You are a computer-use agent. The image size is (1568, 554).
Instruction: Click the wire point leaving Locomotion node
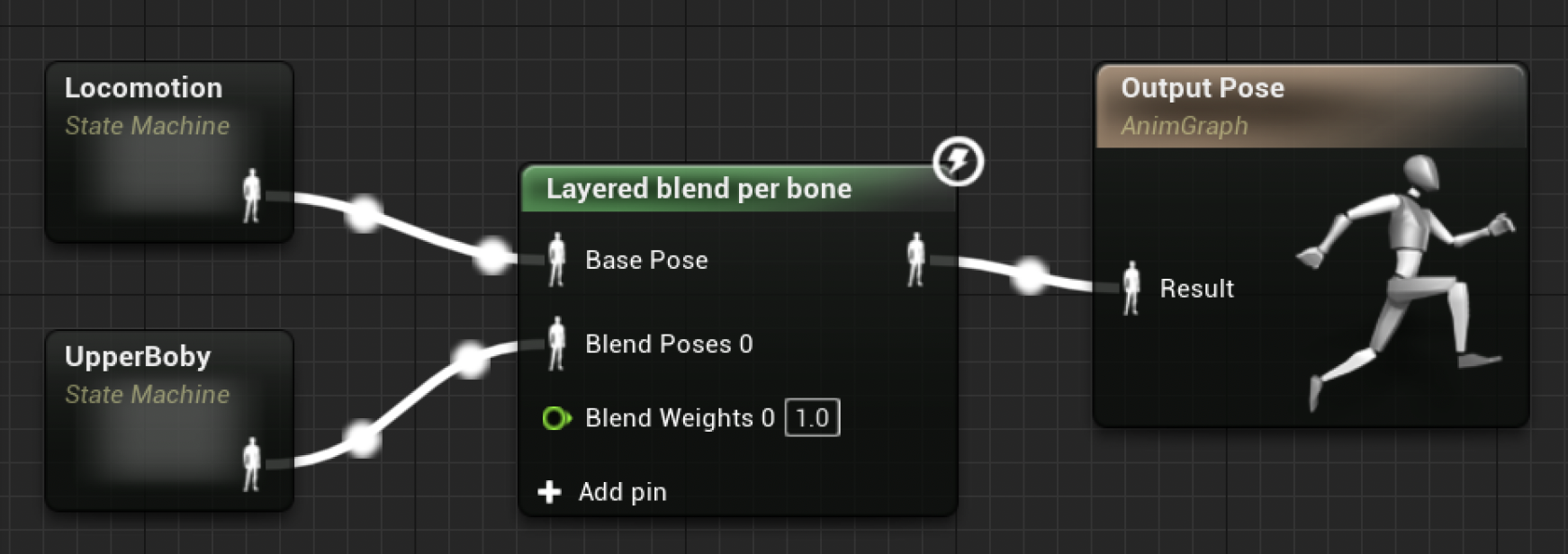(x=364, y=213)
